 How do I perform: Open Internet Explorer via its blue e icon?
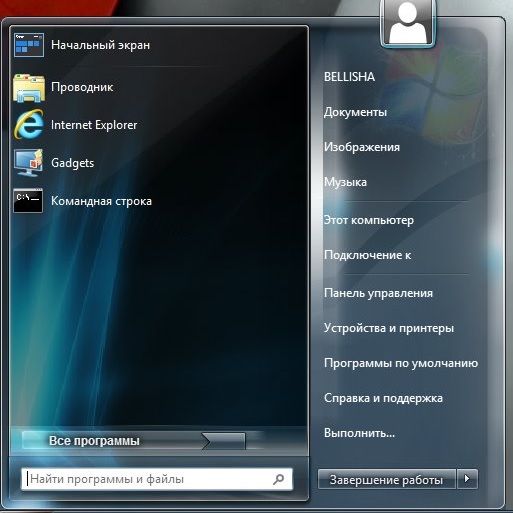click(x=29, y=125)
